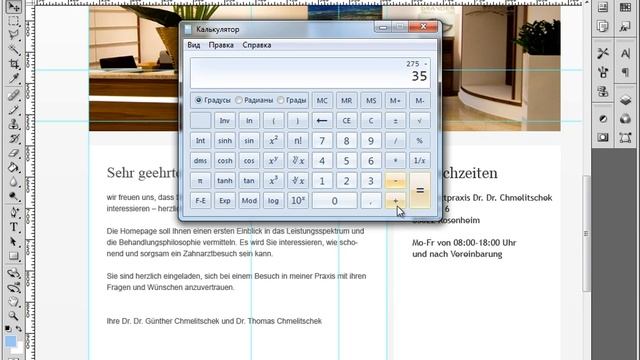Select the Brush tool
This screenshot has height=360, width=640.
point(13,109)
